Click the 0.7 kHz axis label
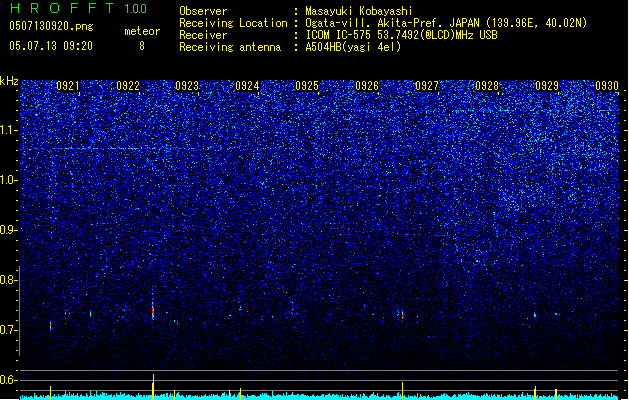629x400 pixels. point(9,330)
